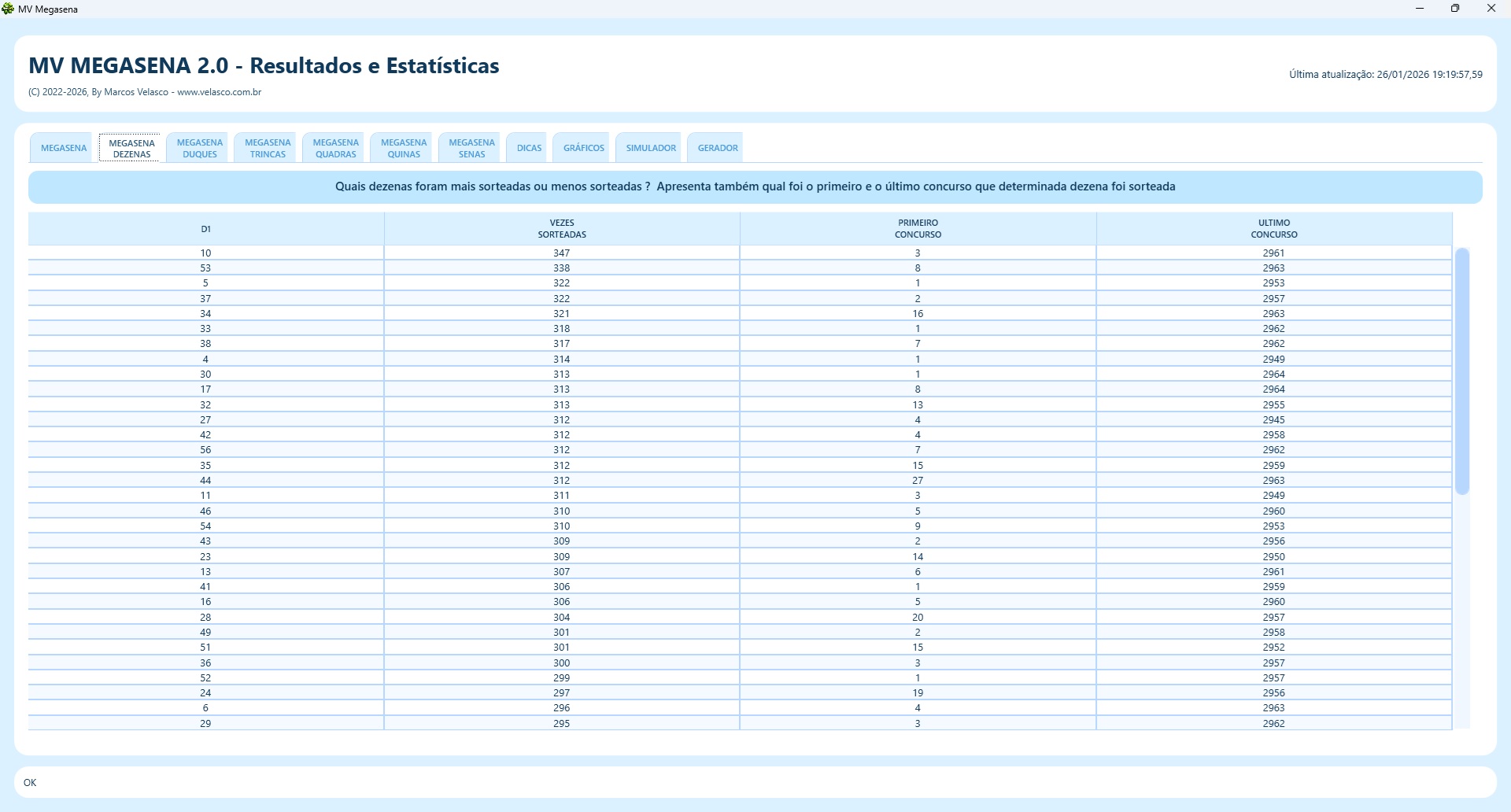Switch to the MEGASENA DUQUES tab
The height and width of the screenshot is (812, 1511).
(x=200, y=148)
